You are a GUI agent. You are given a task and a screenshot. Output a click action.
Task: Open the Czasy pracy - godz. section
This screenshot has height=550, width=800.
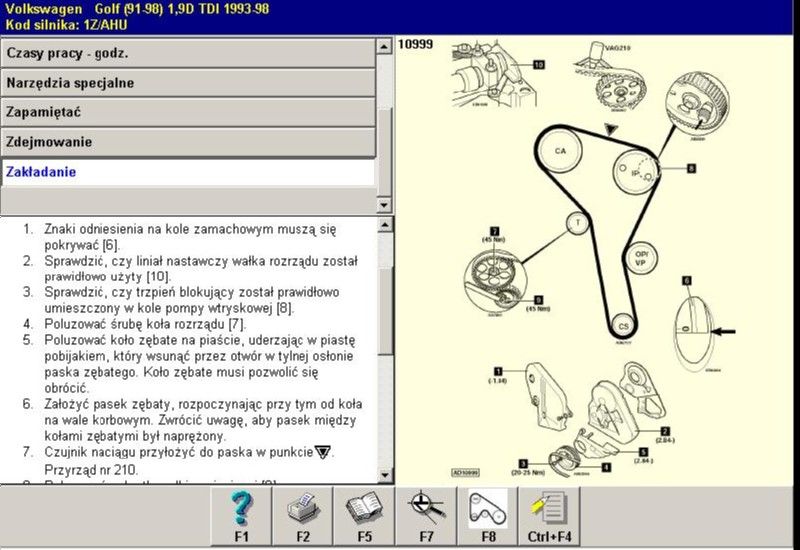click(x=188, y=53)
